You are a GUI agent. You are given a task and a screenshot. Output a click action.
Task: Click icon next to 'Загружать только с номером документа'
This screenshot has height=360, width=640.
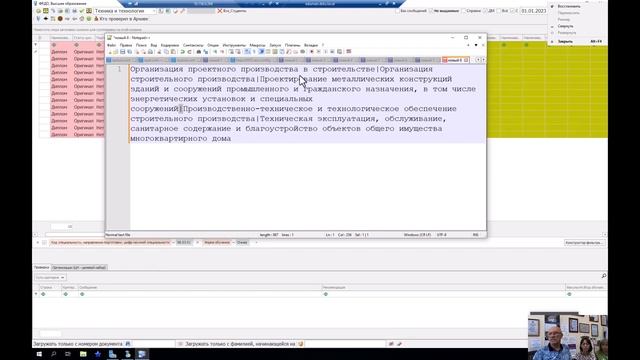click(x=128, y=344)
